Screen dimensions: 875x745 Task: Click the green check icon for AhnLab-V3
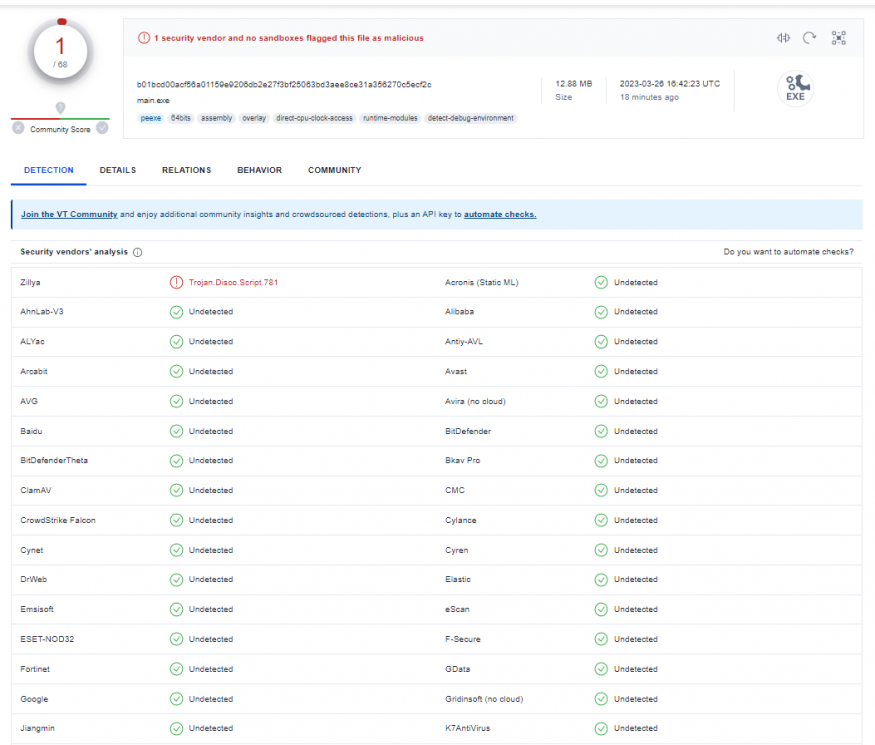click(176, 312)
